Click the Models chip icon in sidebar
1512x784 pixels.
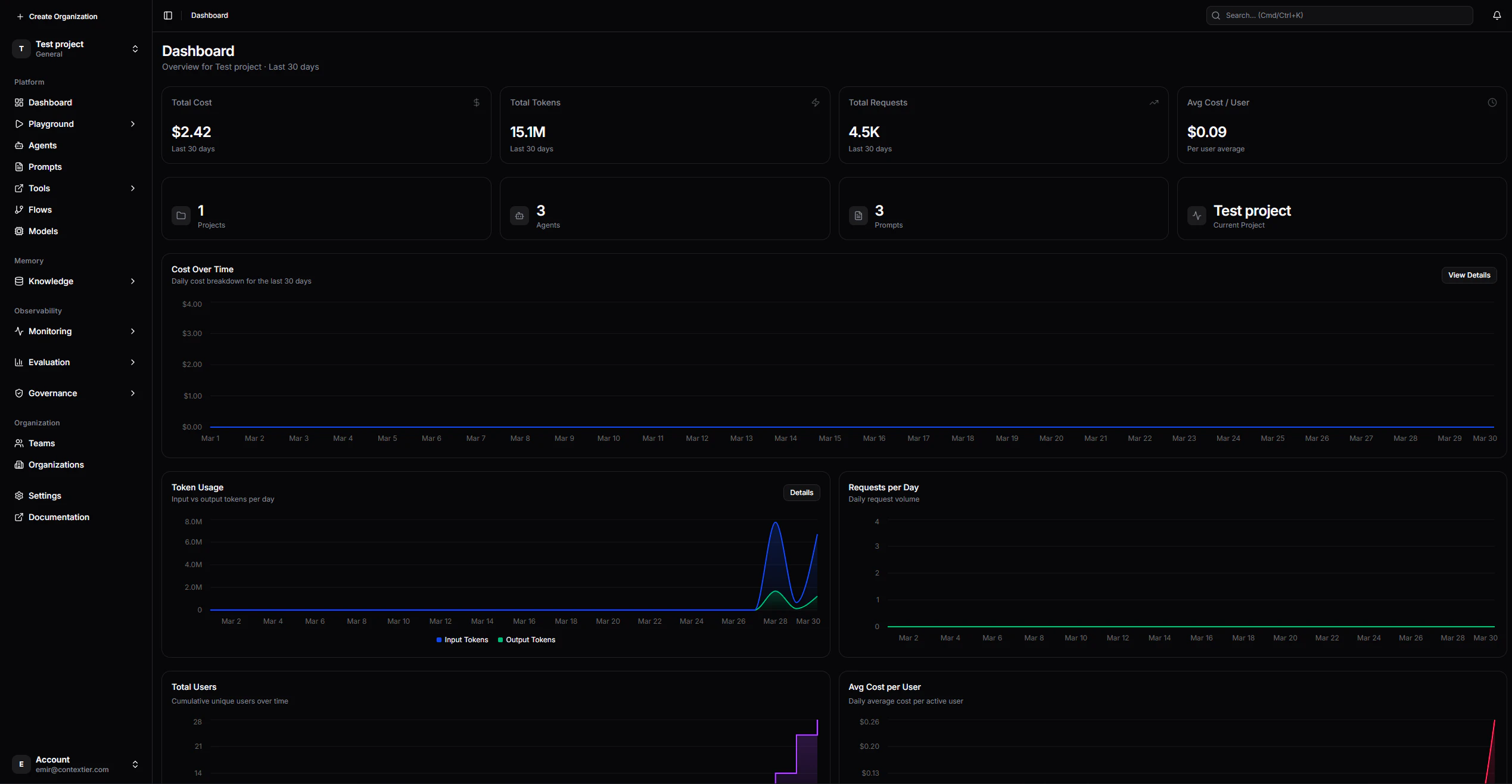19,231
